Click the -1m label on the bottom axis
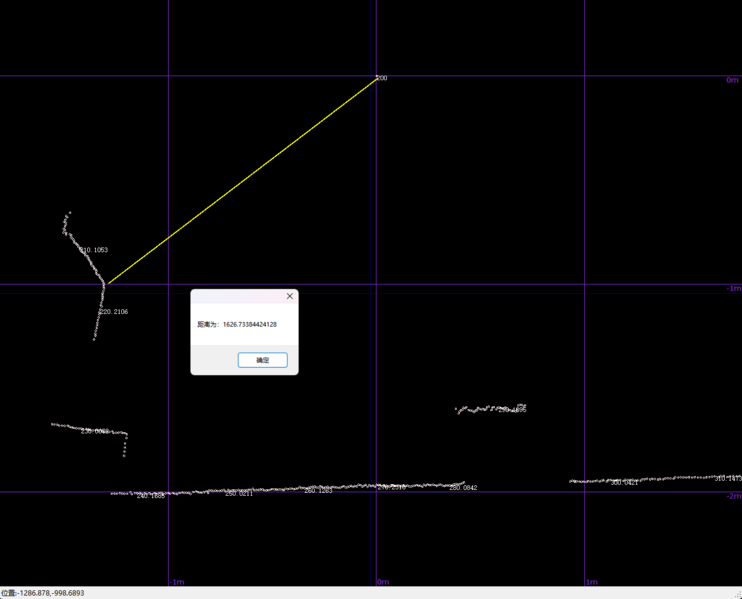 [x=176, y=582]
